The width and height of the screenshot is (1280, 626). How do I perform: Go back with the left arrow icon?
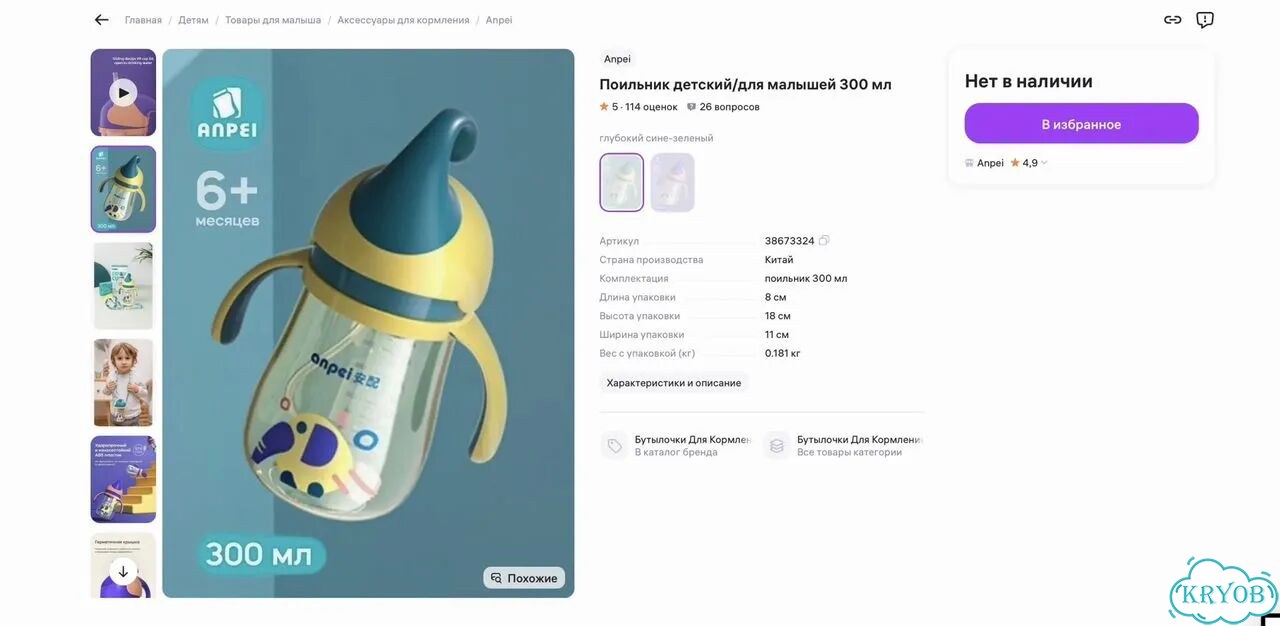(101, 20)
